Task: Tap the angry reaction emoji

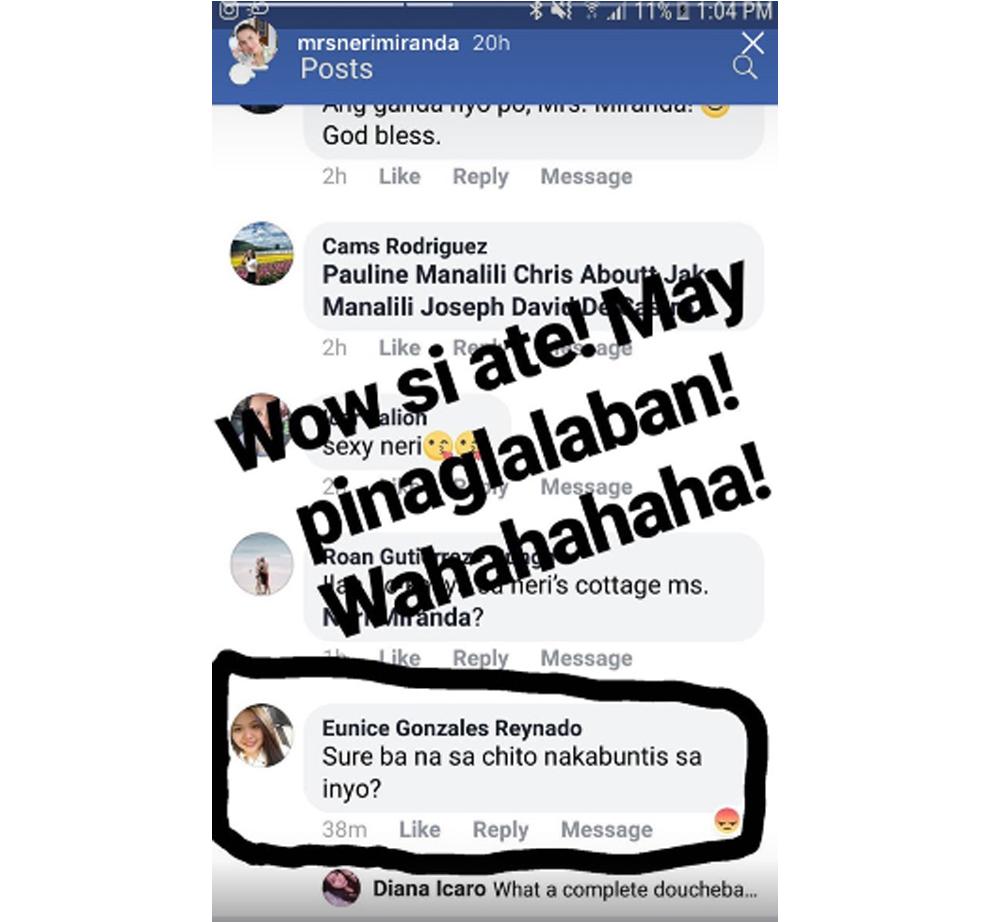Action: [727, 820]
